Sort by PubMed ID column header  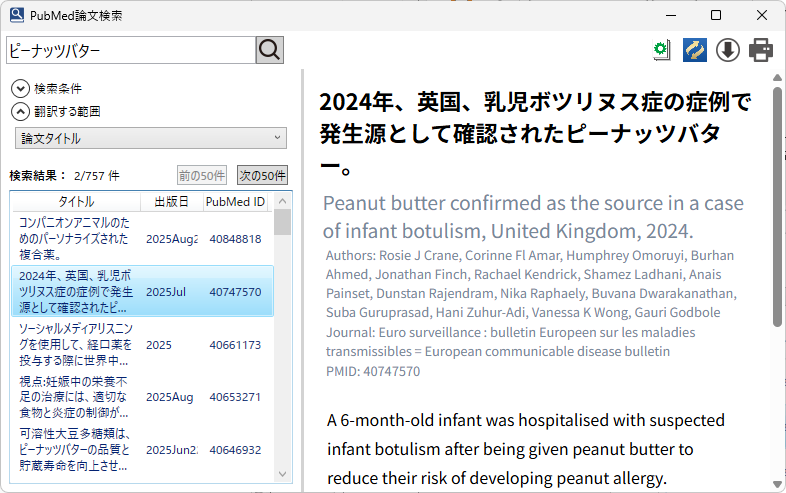click(x=235, y=201)
